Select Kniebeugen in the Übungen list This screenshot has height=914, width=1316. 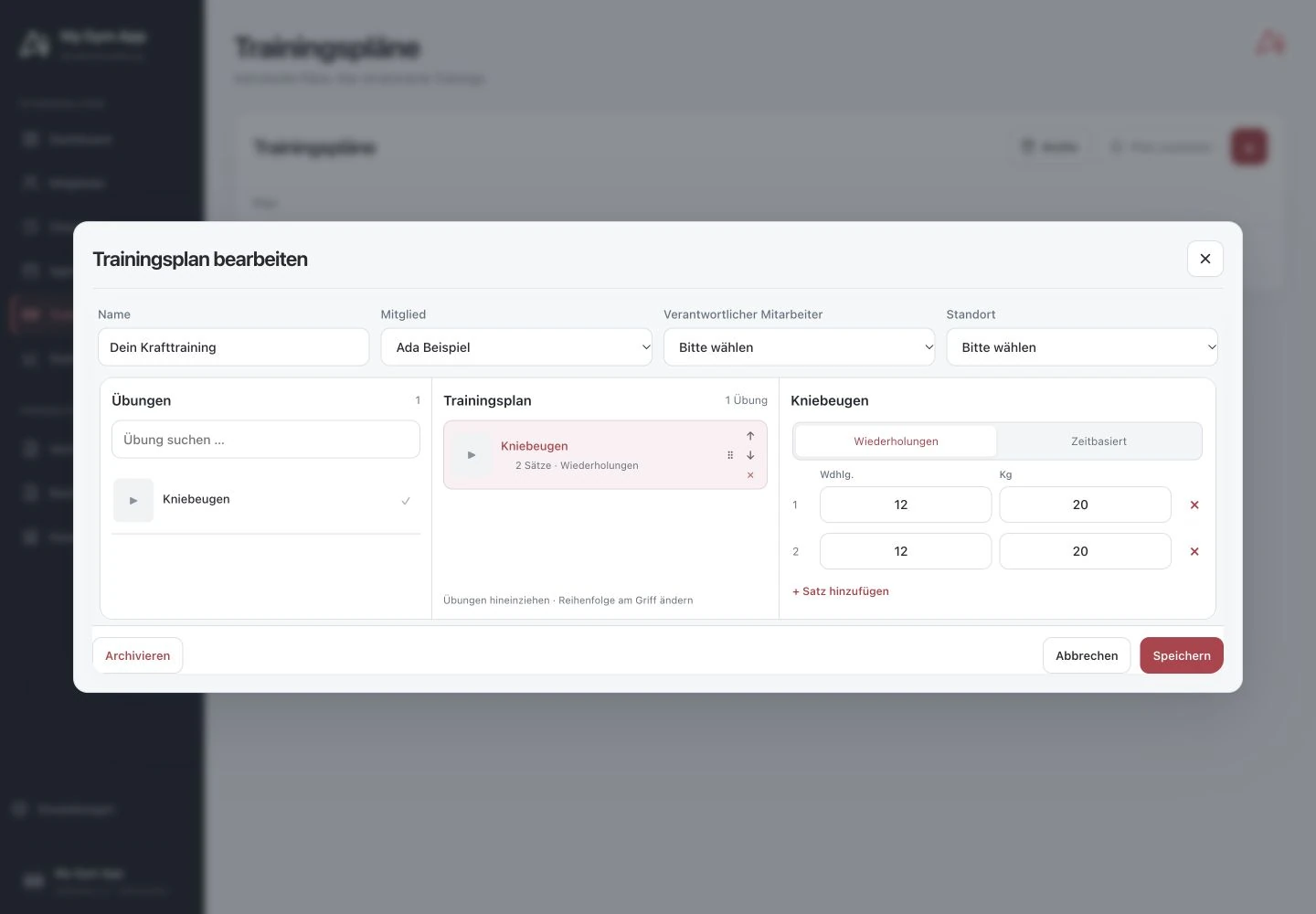[266, 500]
